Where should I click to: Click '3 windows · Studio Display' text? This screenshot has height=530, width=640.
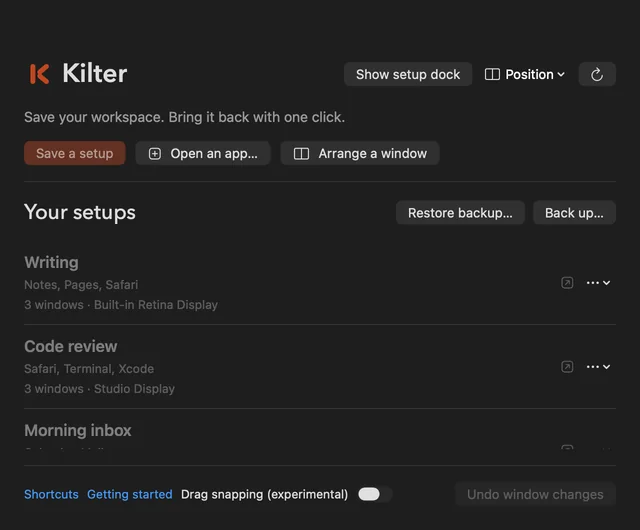tap(99, 389)
